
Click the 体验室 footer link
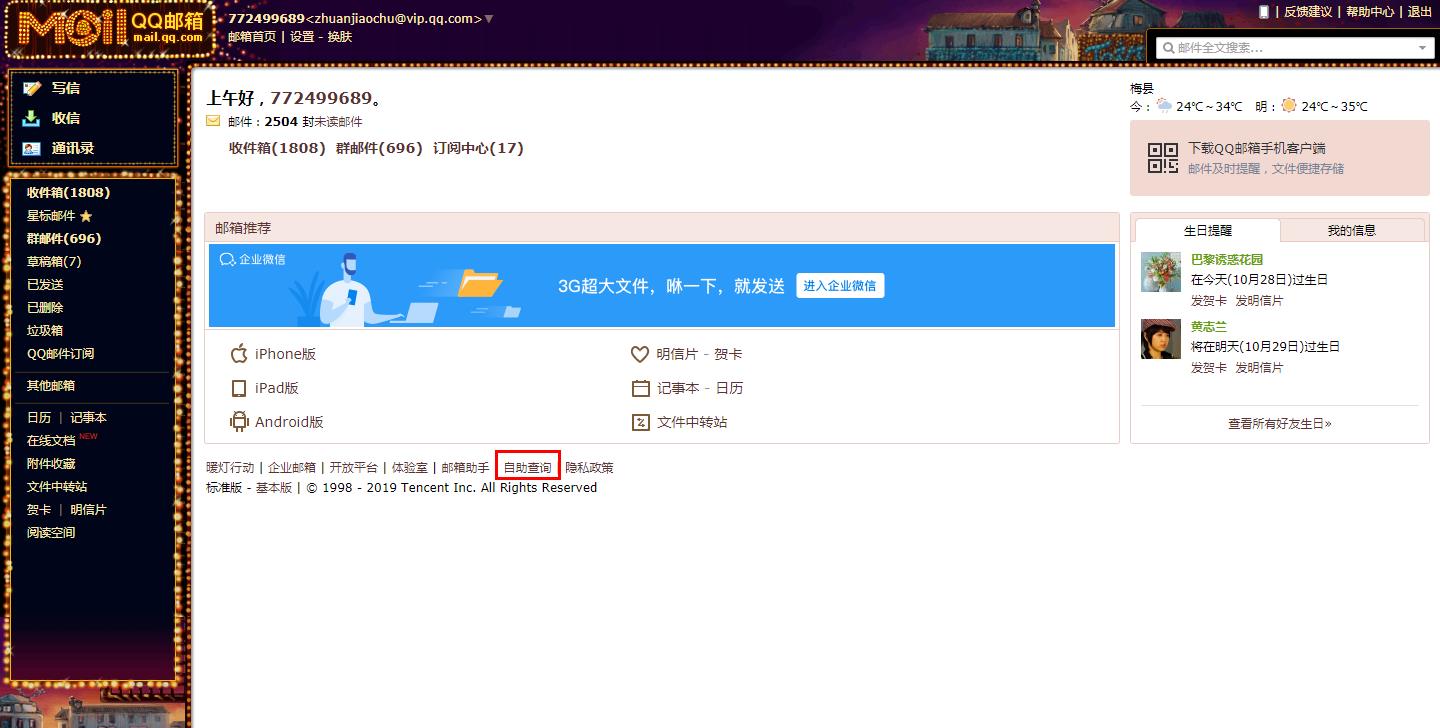410,467
